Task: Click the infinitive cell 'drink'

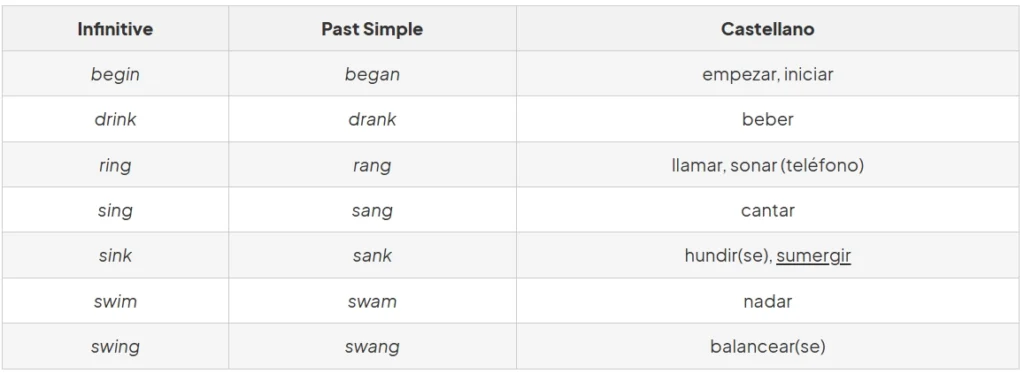Action: [x=115, y=119]
